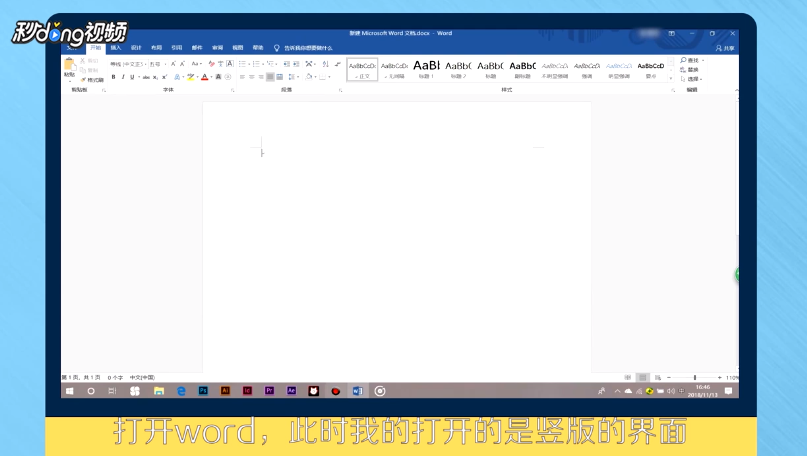Align text left
The width and height of the screenshot is (807, 456).
click(x=242, y=77)
